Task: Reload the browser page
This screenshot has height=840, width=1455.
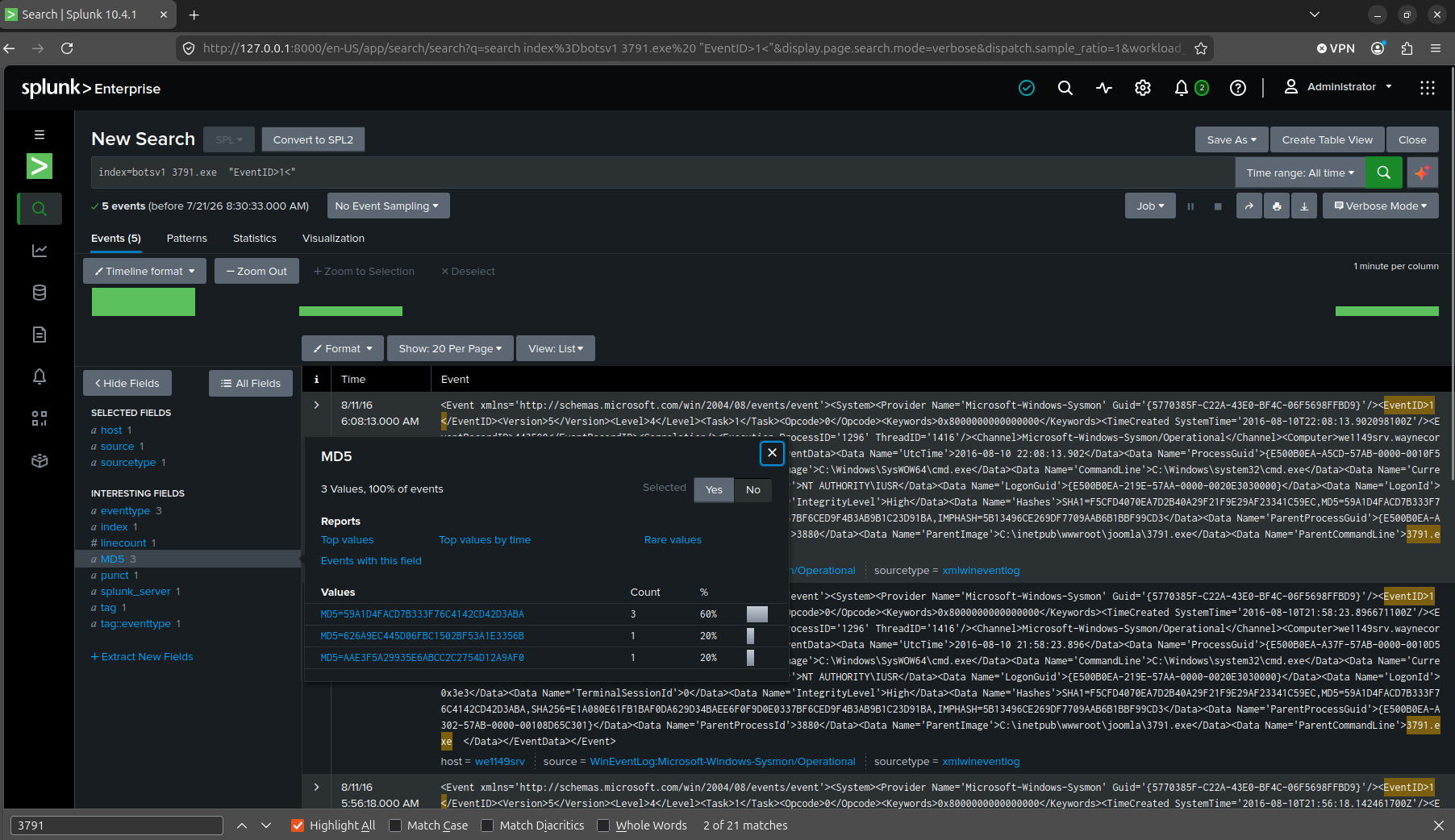Action: point(67,48)
